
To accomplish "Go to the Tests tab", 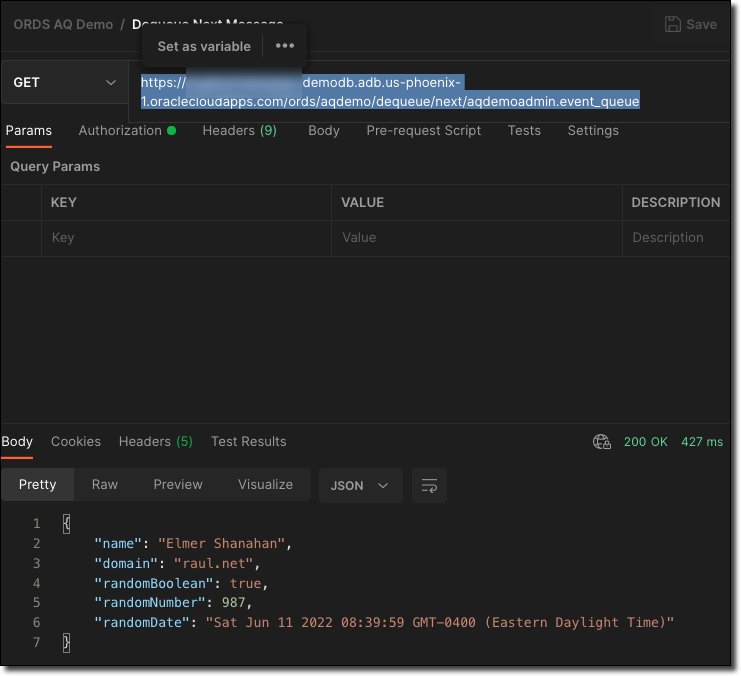I will pos(524,131).
